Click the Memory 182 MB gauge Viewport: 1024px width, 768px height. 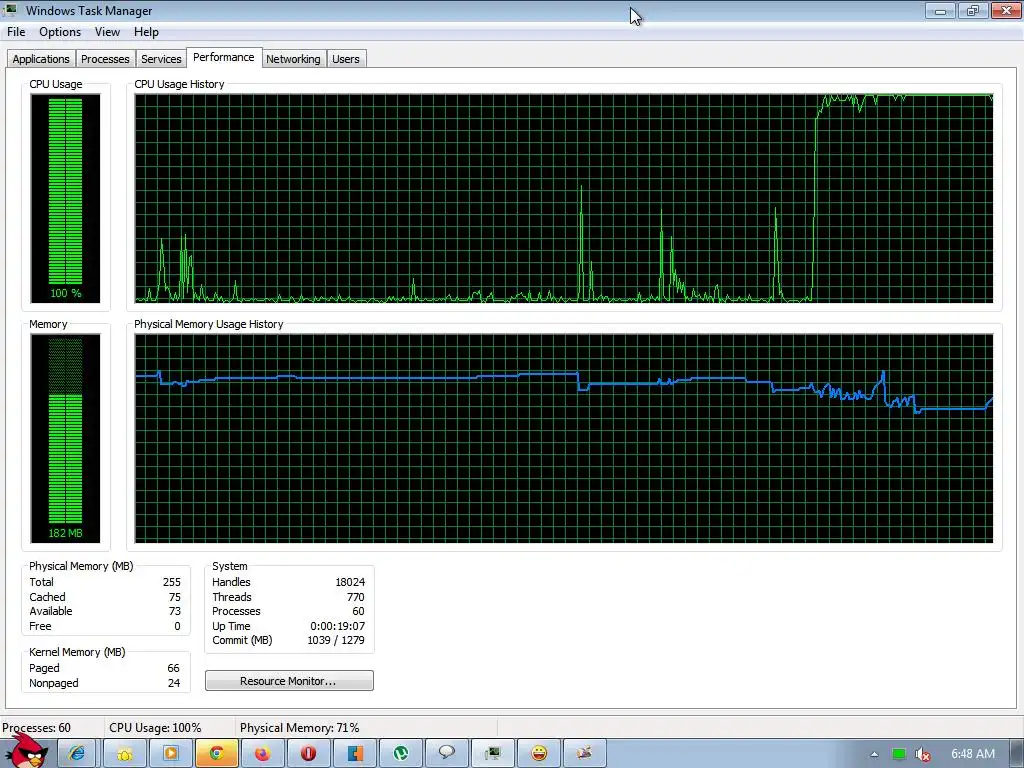pos(65,438)
